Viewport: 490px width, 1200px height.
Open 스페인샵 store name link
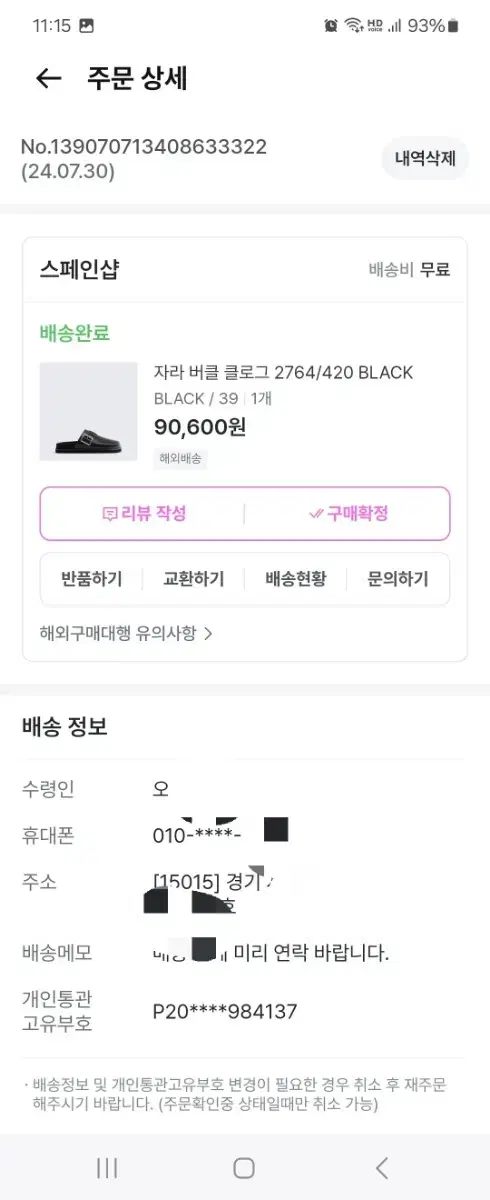click(79, 269)
